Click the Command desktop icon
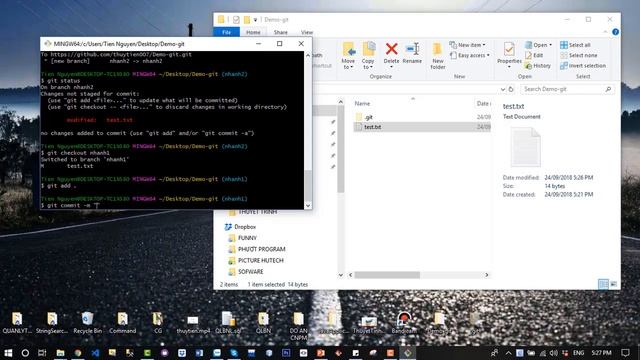640x360 pixels. [x=122, y=323]
